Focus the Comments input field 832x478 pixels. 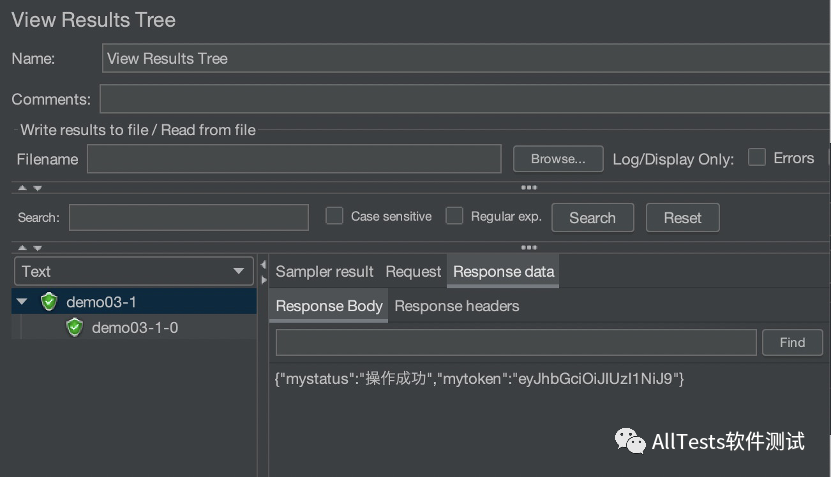[465, 99]
